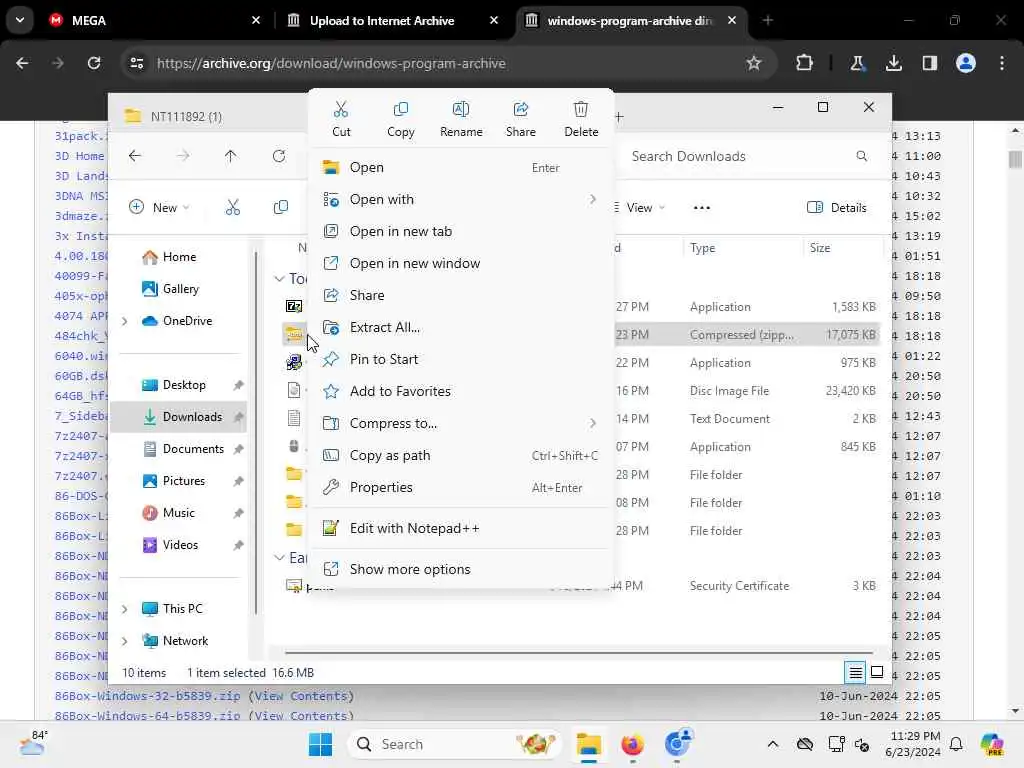
Task: Open Properties from context menu
Action: click(x=461, y=487)
